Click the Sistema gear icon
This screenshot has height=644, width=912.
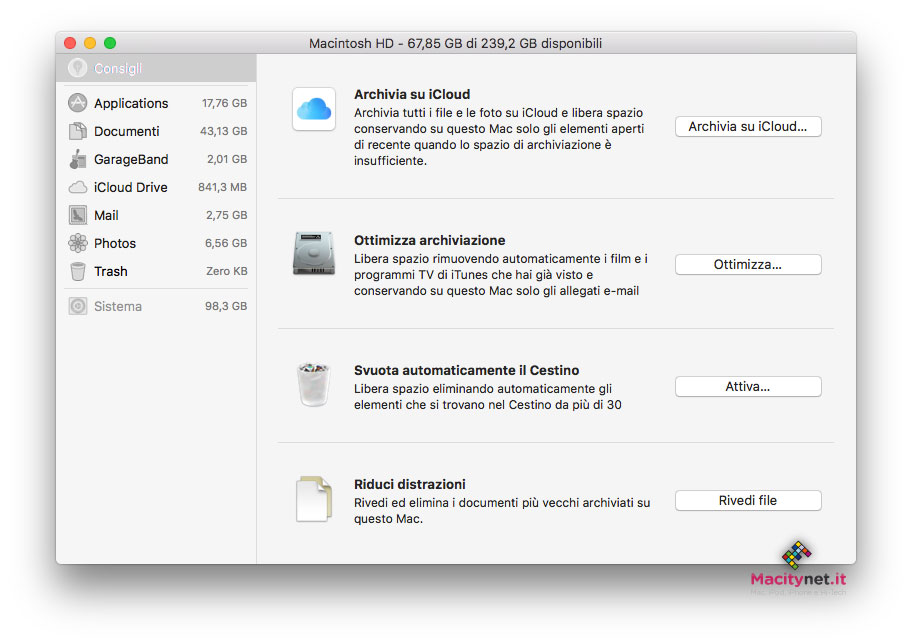77,306
